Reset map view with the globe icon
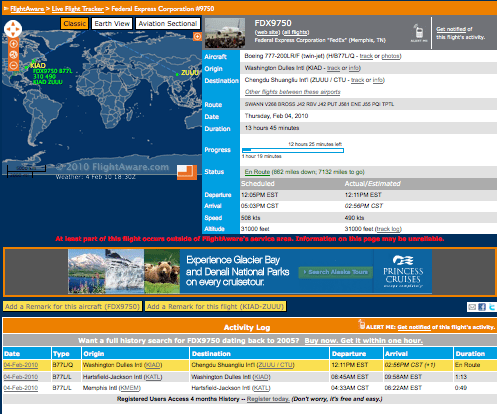This screenshot has height=414, width=497. [x=13, y=55]
